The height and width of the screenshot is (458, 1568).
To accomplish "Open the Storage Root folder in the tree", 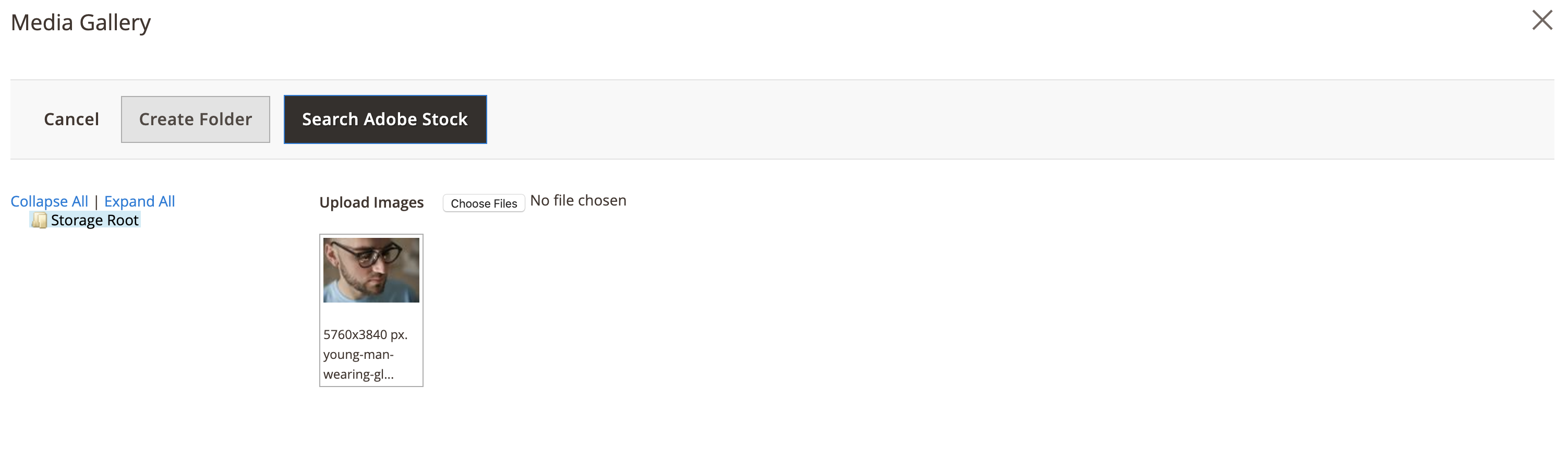I will (94, 220).
